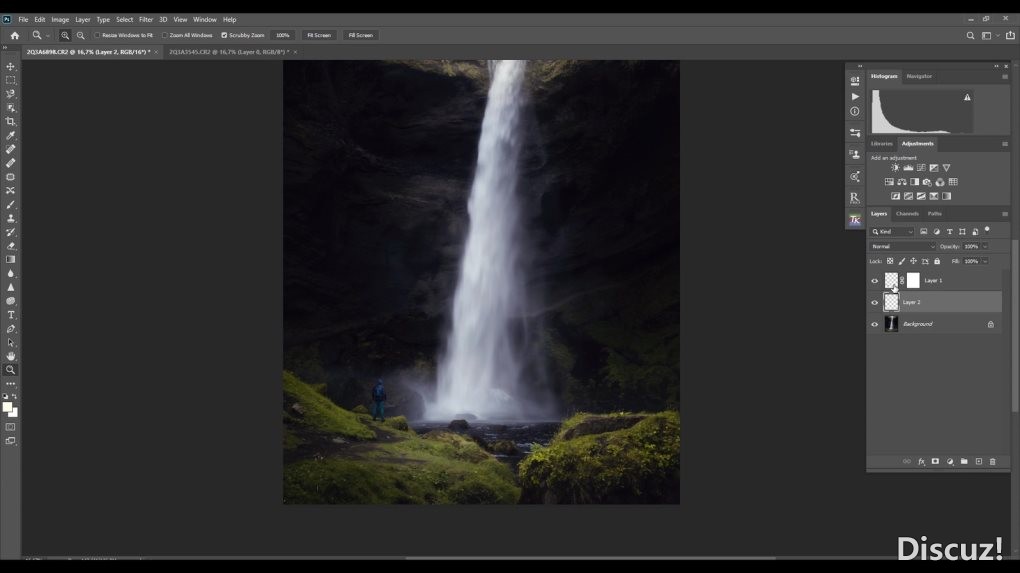Select the Lasso tool
The width and height of the screenshot is (1020, 573).
tap(10, 94)
